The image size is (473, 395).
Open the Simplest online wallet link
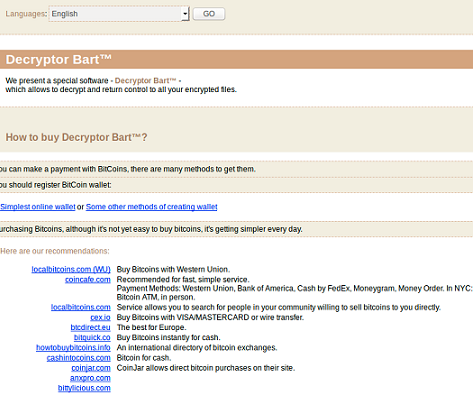pyautogui.click(x=38, y=207)
